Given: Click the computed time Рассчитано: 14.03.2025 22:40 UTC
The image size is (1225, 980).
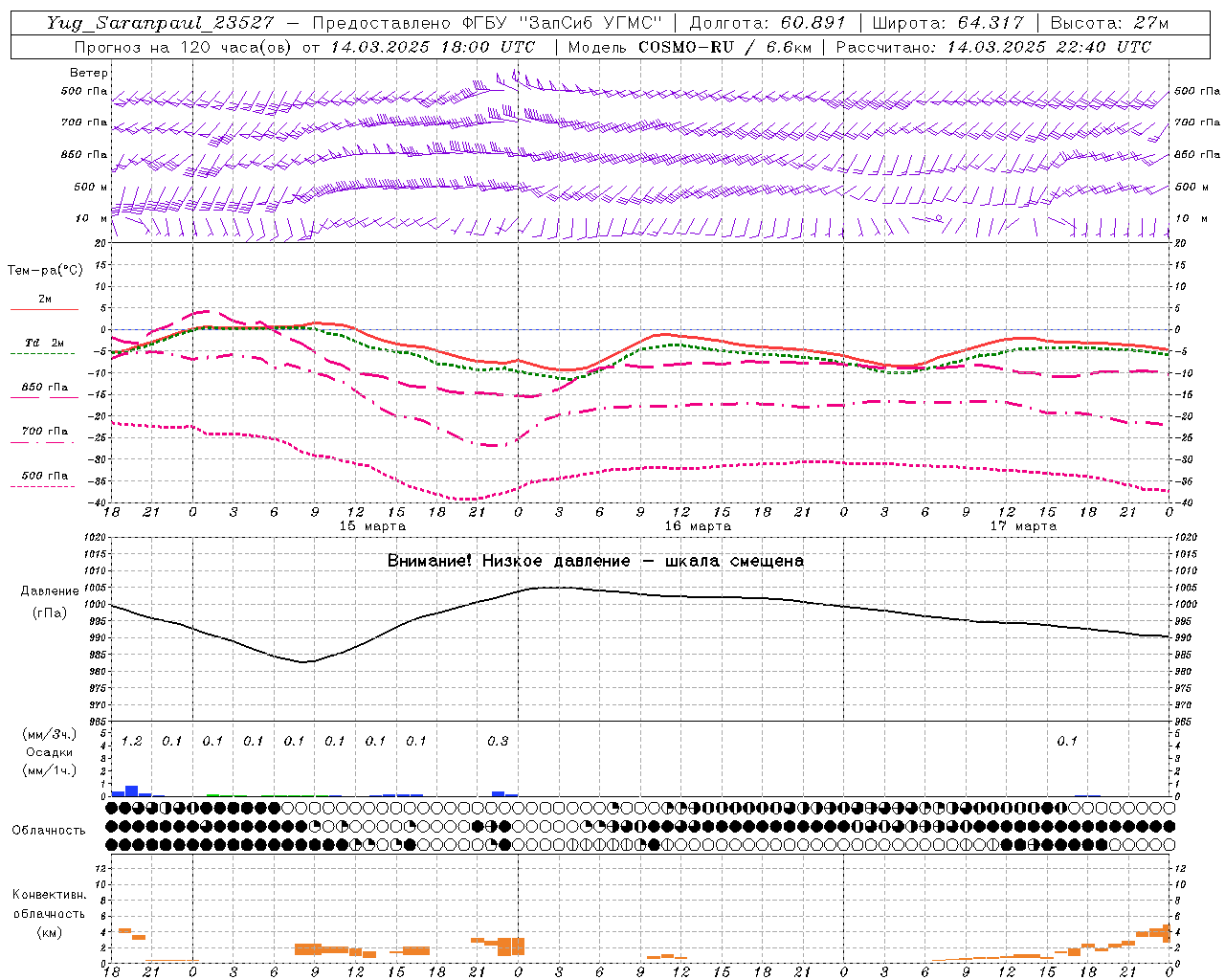Looking at the screenshot, I should (993, 47).
